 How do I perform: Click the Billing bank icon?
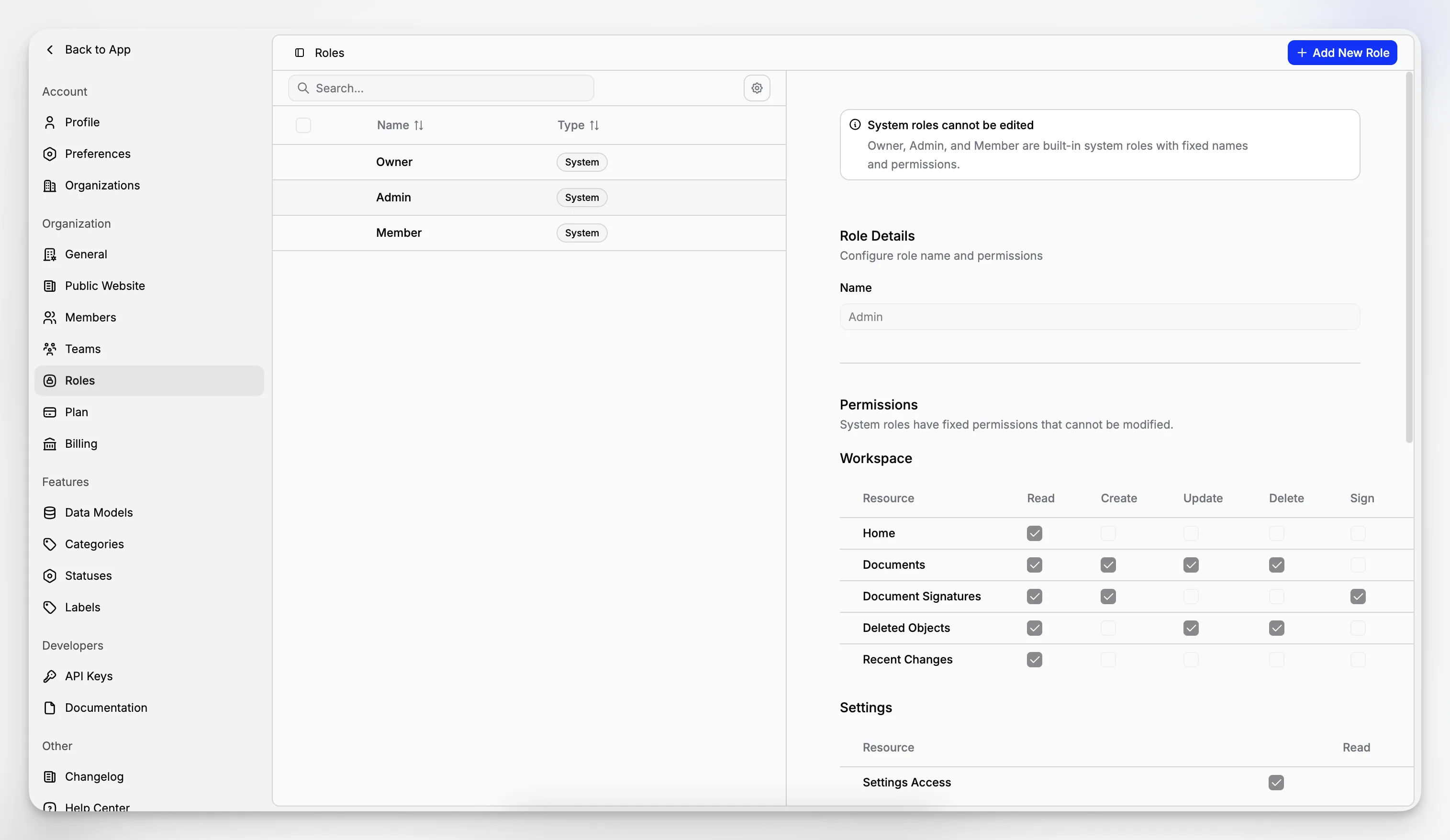click(x=50, y=444)
